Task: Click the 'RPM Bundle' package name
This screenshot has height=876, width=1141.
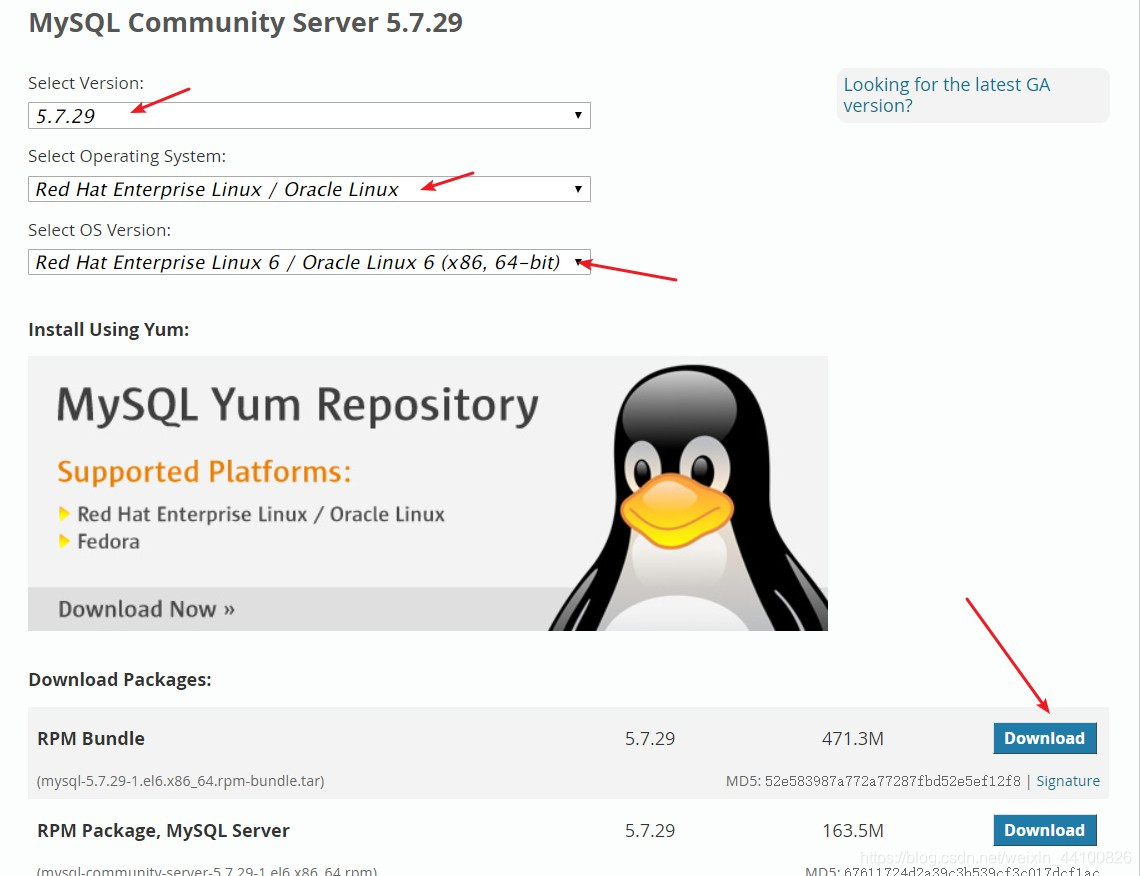Action: click(x=91, y=738)
